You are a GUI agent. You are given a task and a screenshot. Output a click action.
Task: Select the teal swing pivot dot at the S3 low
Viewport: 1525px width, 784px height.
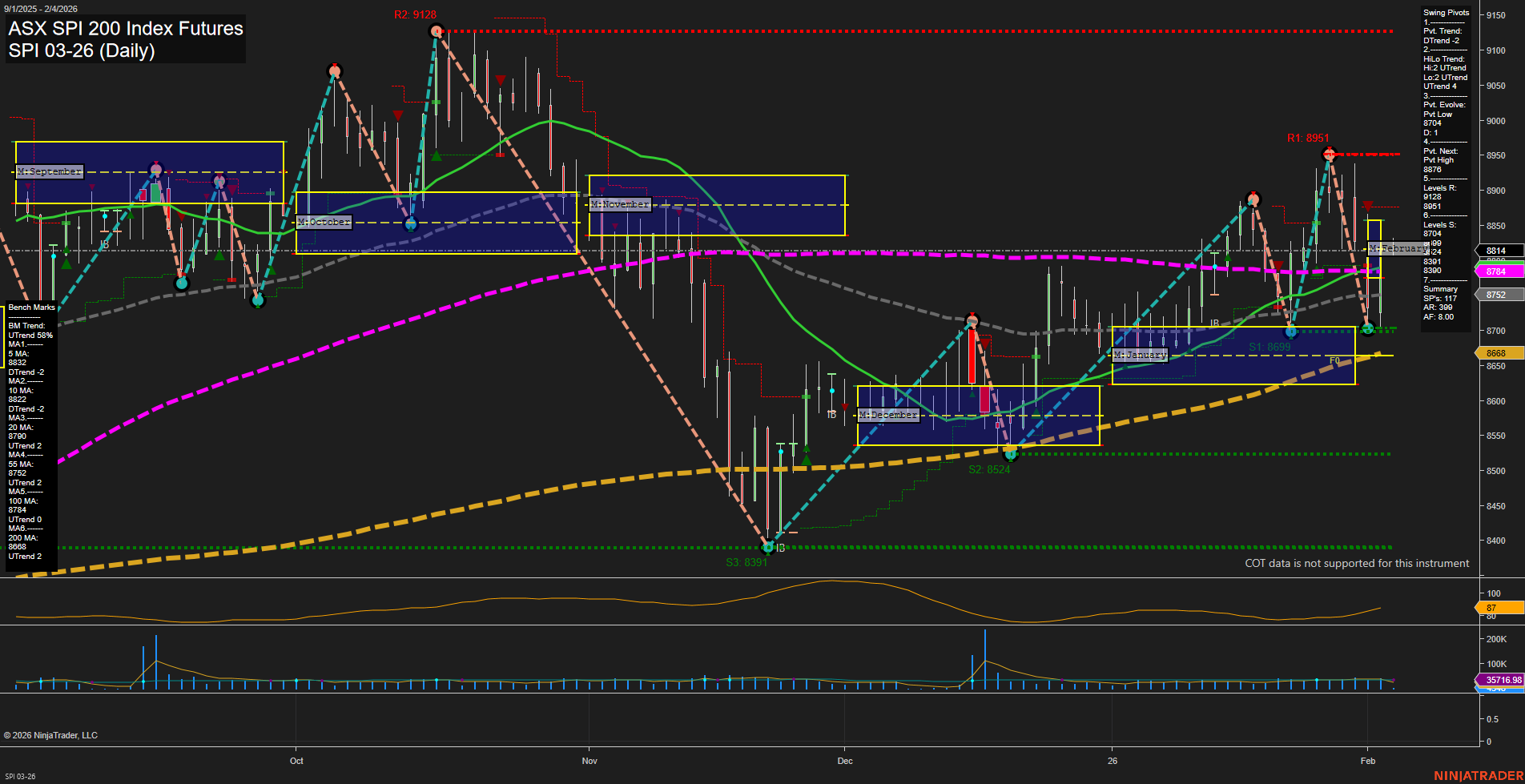(x=767, y=548)
